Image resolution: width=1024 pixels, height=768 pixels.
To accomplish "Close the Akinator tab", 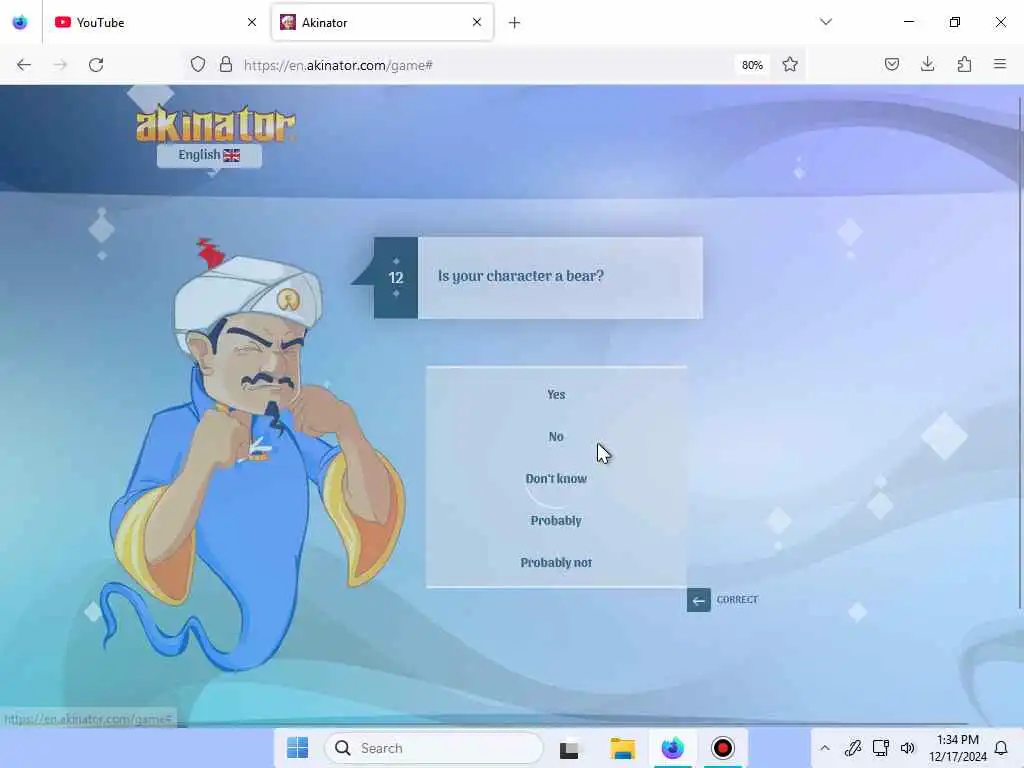I will coord(477,23).
